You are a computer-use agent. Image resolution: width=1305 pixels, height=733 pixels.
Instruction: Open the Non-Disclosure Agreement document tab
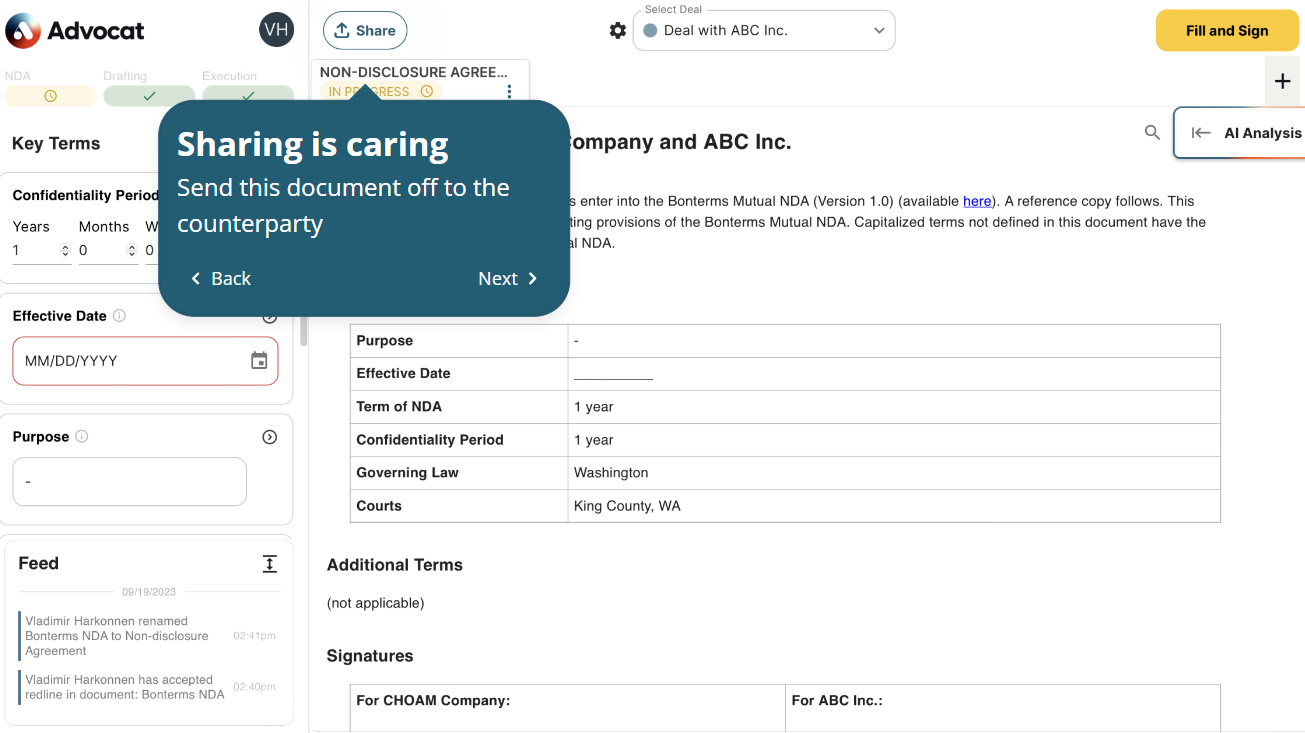(413, 73)
